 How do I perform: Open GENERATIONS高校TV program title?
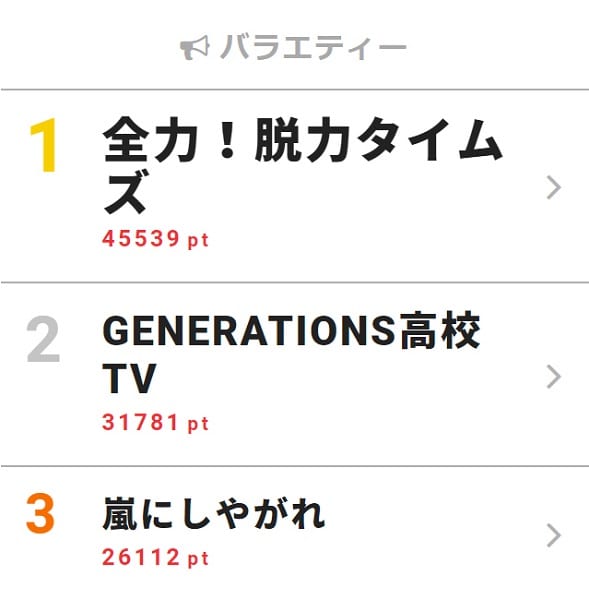pos(291,353)
